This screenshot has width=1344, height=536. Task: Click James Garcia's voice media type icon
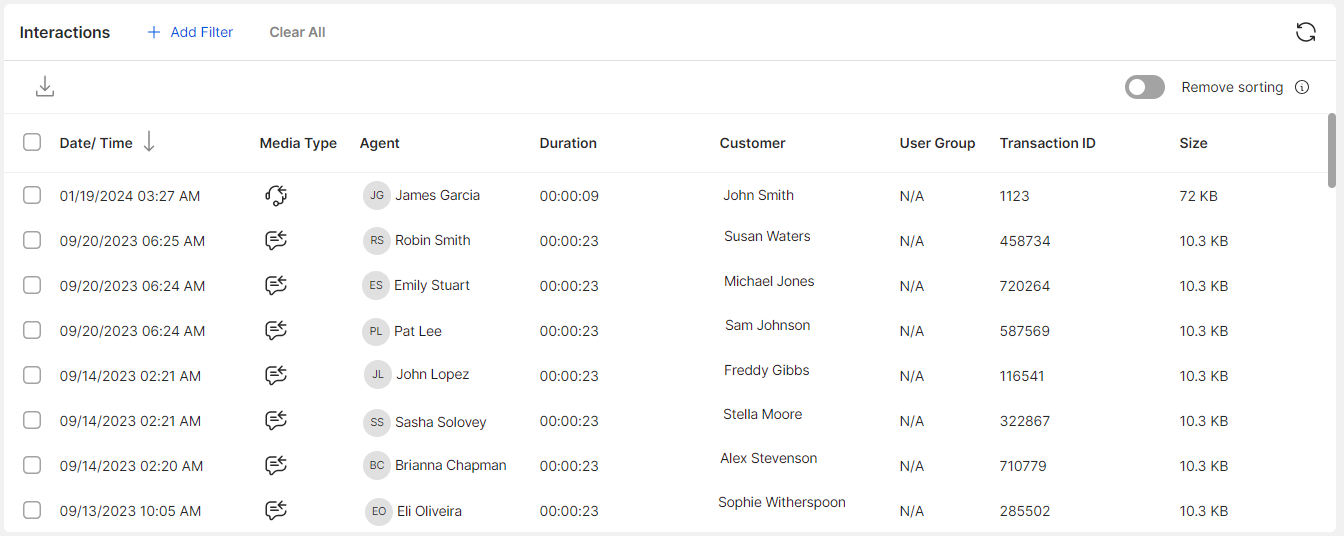point(276,195)
